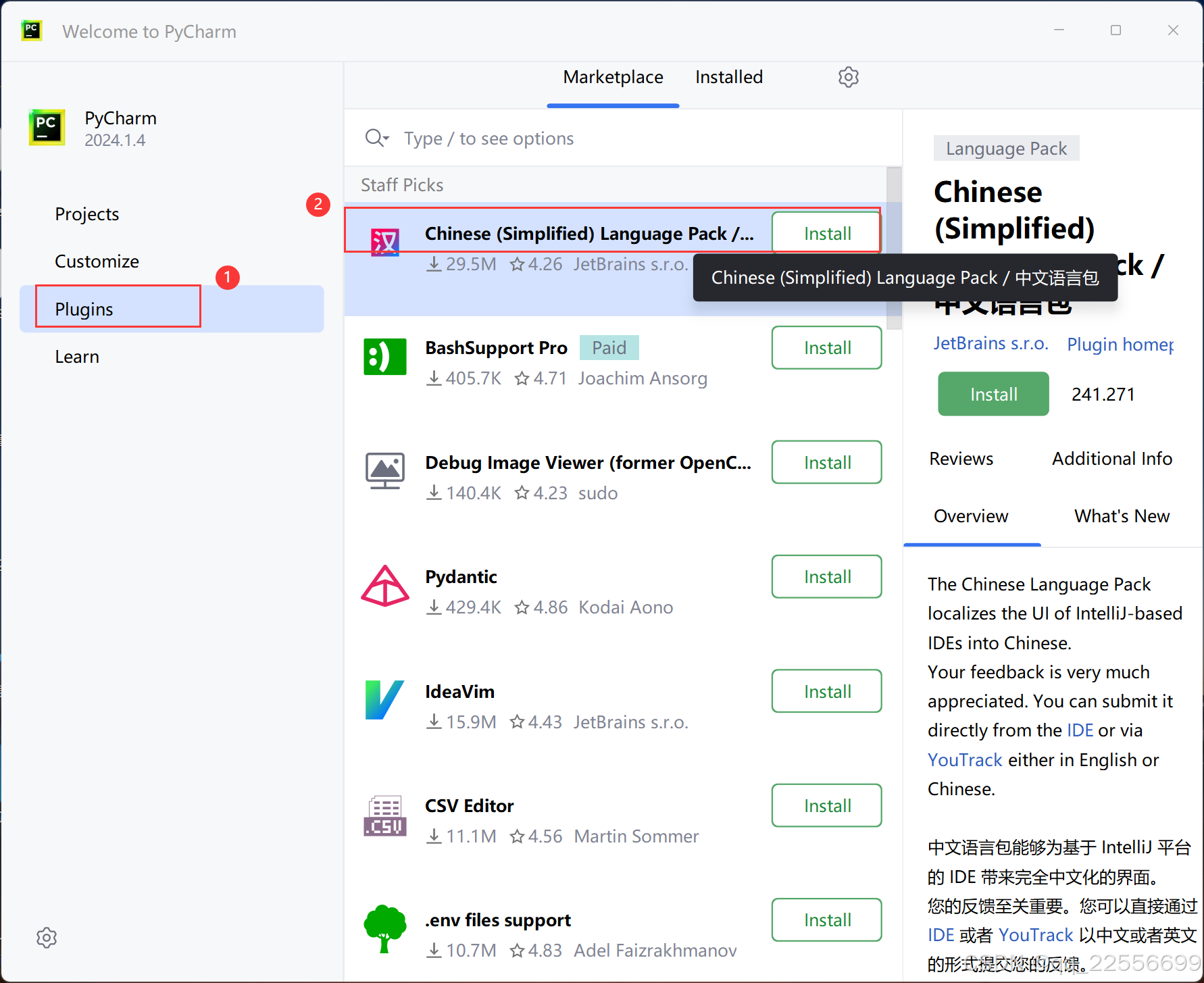Open the Reviews tab in plugin details
1204x983 pixels.
coord(961,459)
